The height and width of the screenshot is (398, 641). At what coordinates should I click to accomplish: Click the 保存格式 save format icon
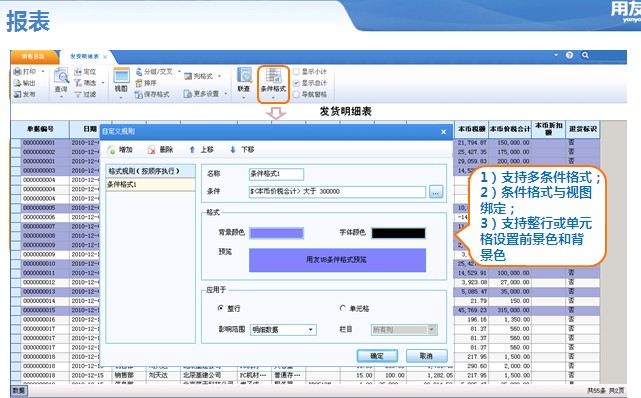(x=139, y=94)
